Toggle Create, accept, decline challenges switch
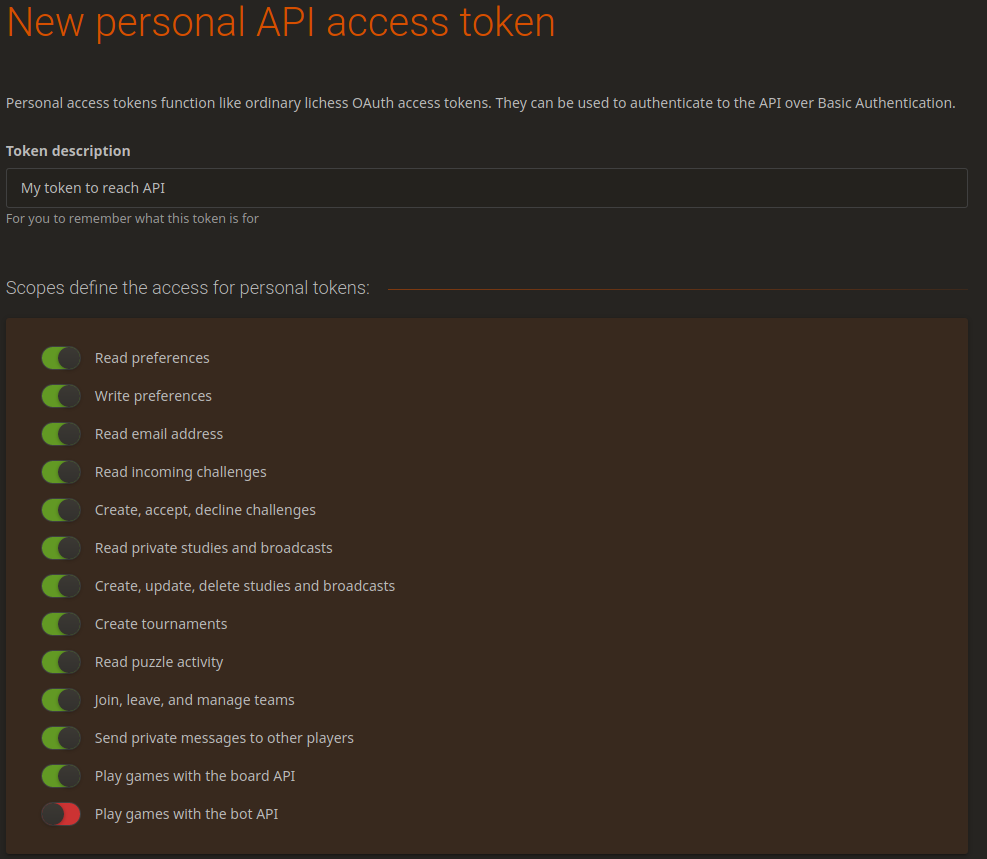The image size is (987, 859). pos(61,510)
